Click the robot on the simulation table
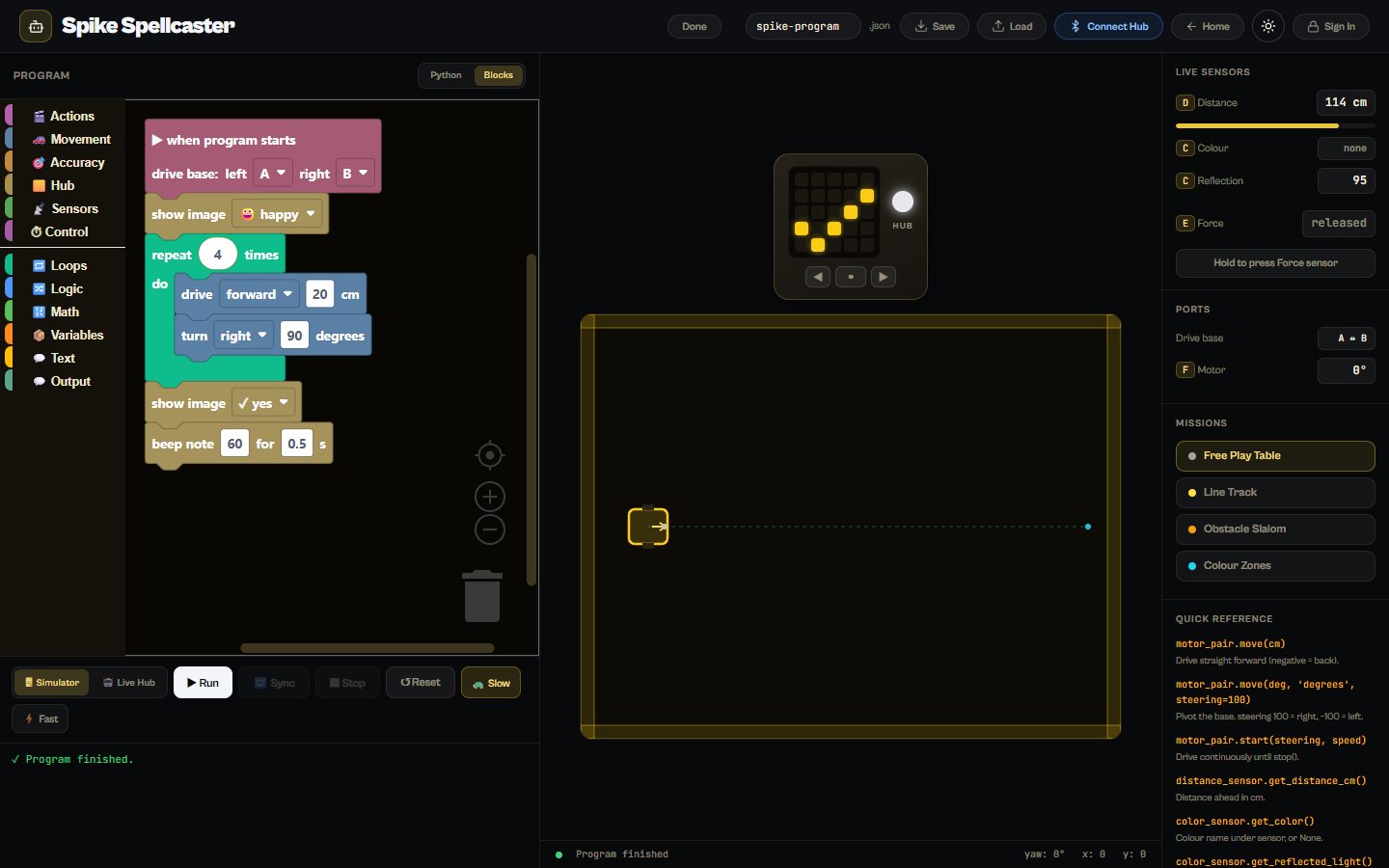This screenshot has width=1389, height=868. (648, 527)
